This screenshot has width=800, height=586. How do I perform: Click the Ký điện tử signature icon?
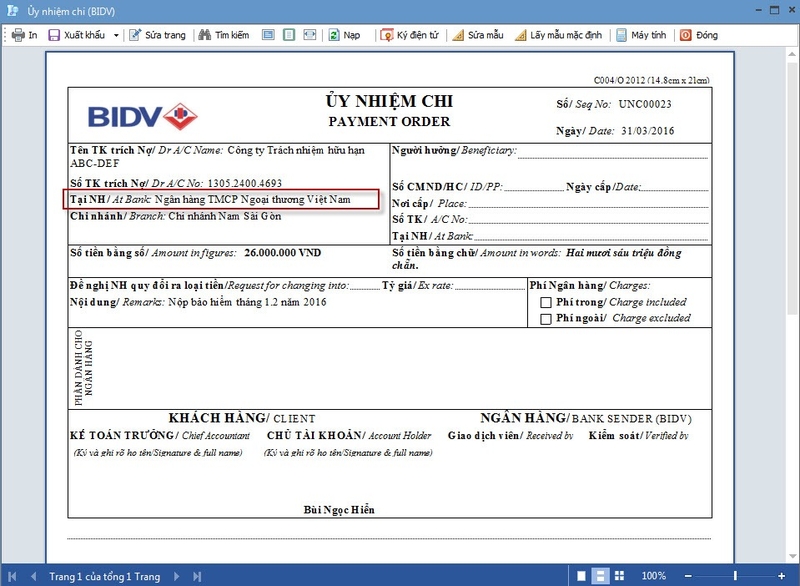[387, 35]
